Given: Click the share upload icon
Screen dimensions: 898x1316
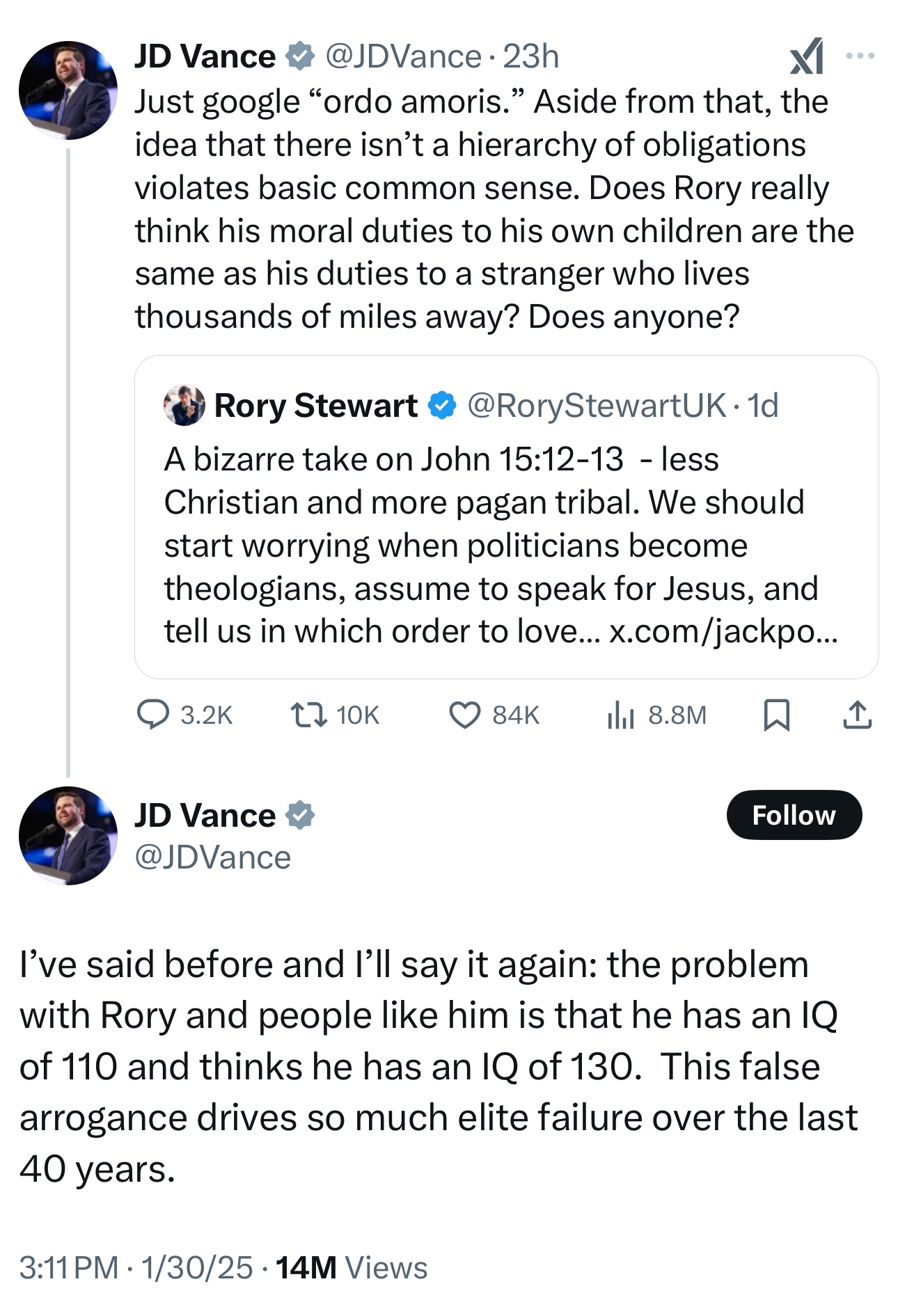Looking at the screenshot, I should point(857,715).
